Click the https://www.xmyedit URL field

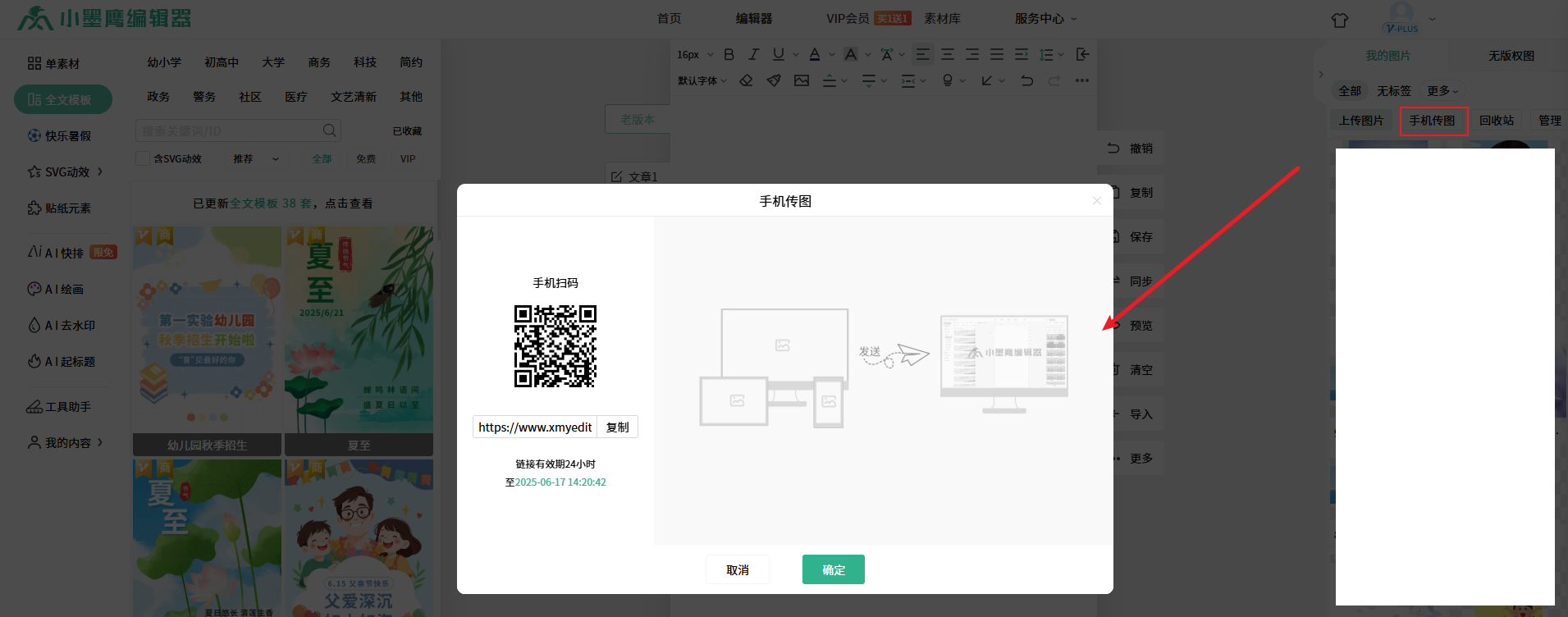[x=535, y=427]
